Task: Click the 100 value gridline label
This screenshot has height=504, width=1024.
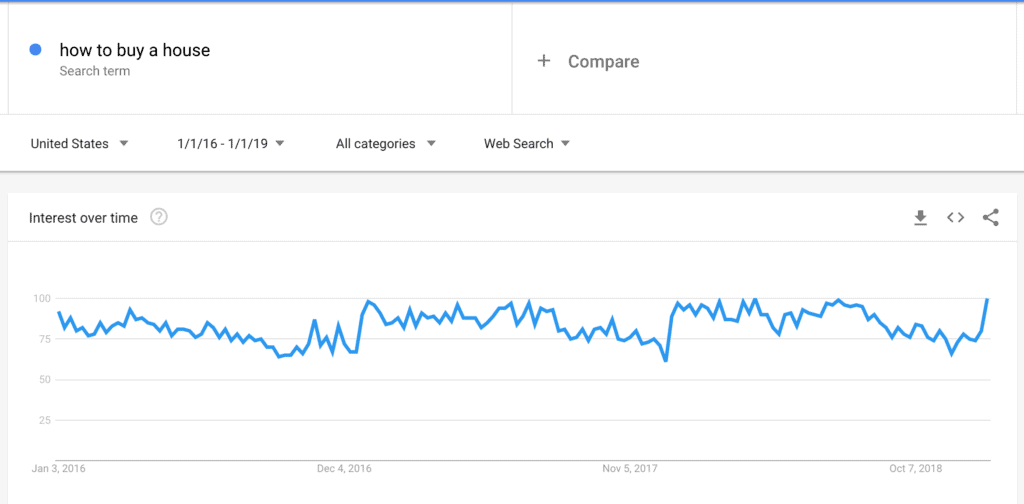Action: coord(41,298)
